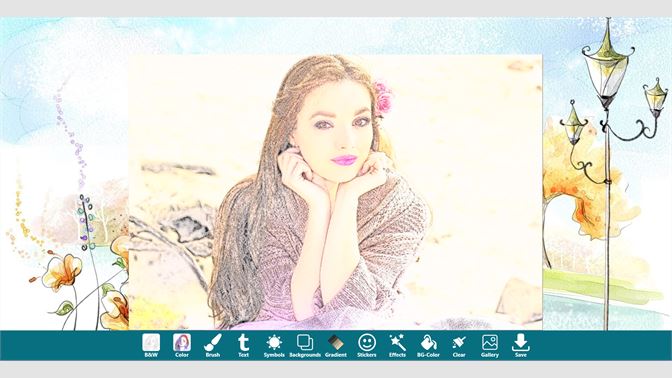Select the Brush tool
This screenshot has width=672, height=378.
[x=213, y=345]
